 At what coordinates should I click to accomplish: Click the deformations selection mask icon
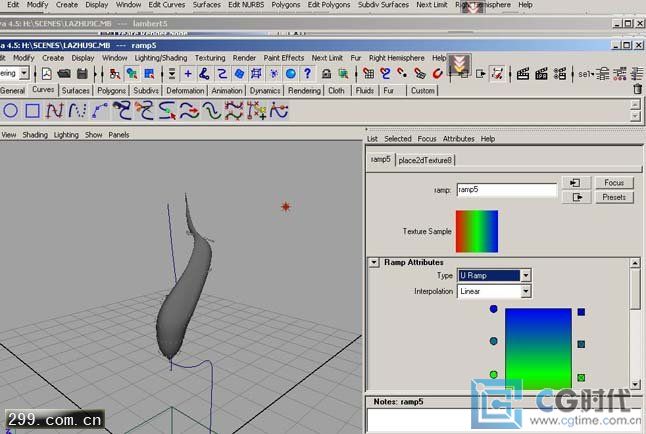point(256,74)
